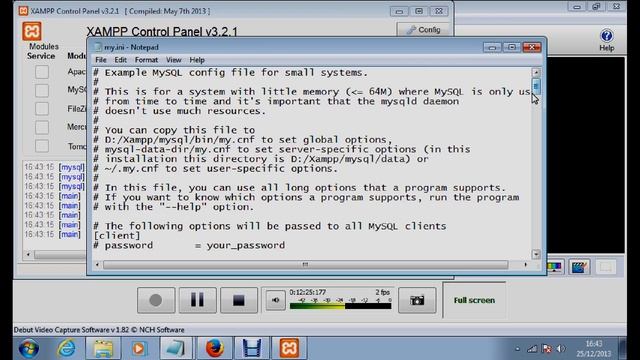Open the Help menu in Notepad
Screen dimensions: 640x360
197,60
